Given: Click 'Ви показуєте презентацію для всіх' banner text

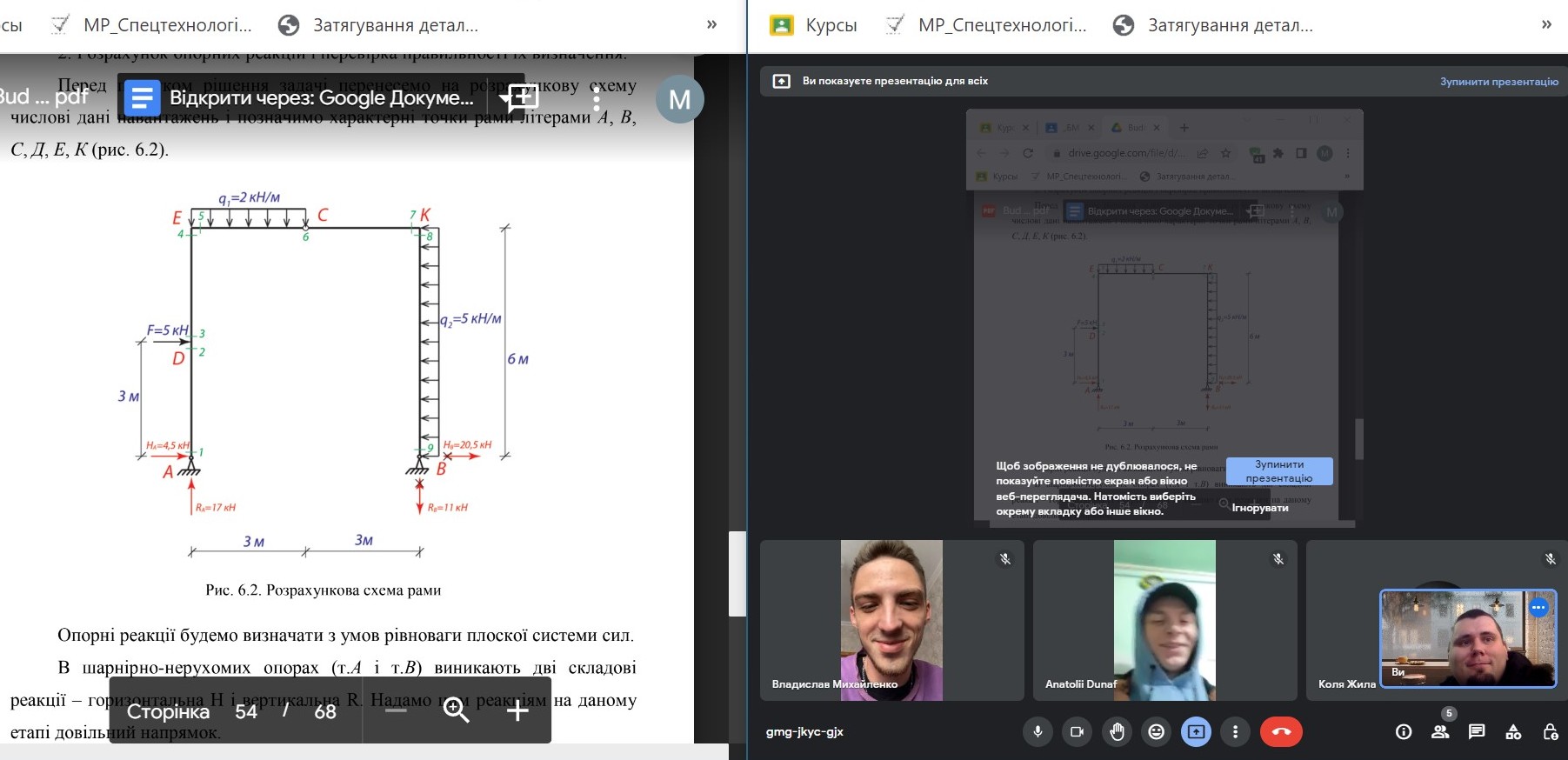Looking at the screenshot, I should click(x=895, y=81).
